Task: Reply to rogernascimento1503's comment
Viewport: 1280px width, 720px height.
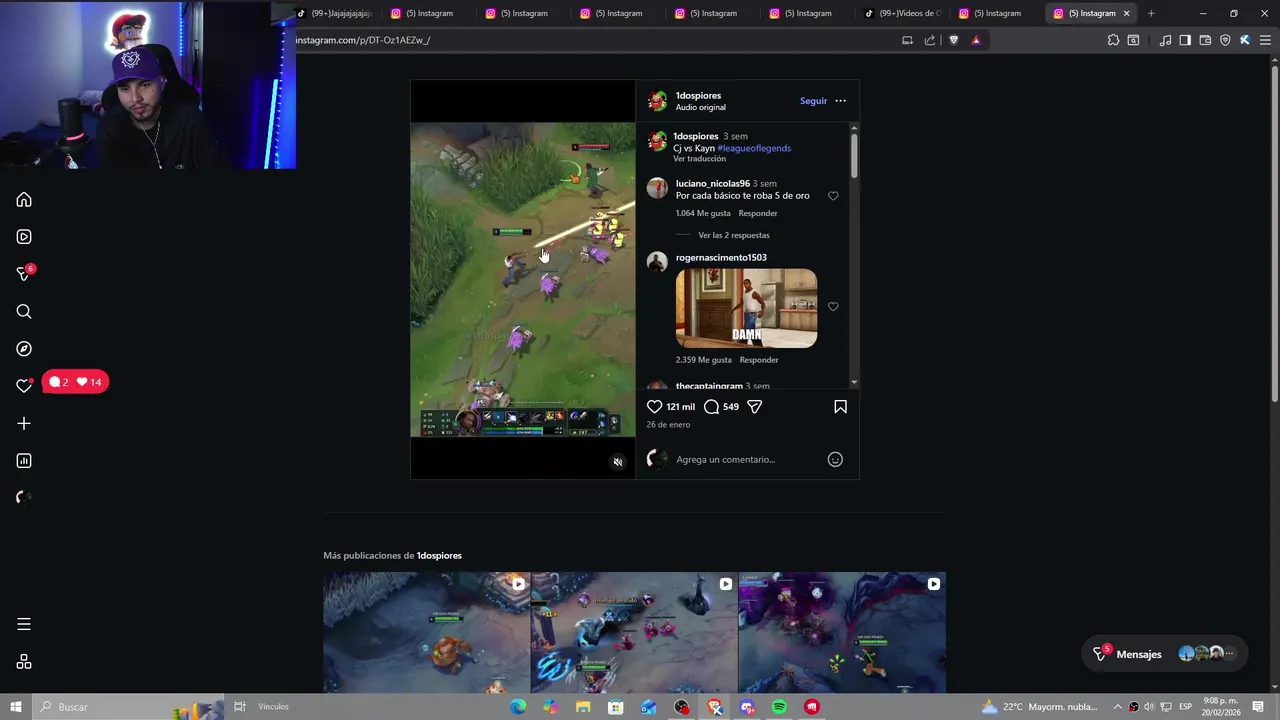Action: [x=759, y=360]
